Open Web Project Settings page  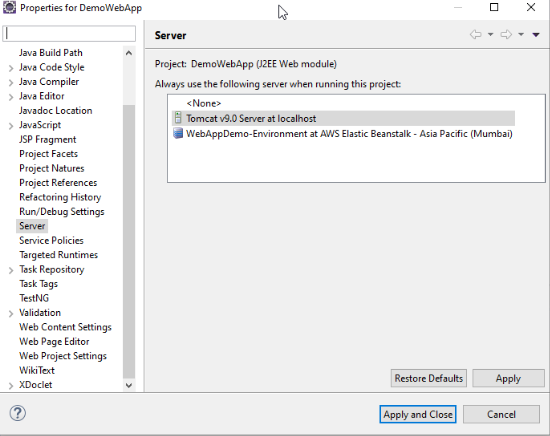pos(63,356)
